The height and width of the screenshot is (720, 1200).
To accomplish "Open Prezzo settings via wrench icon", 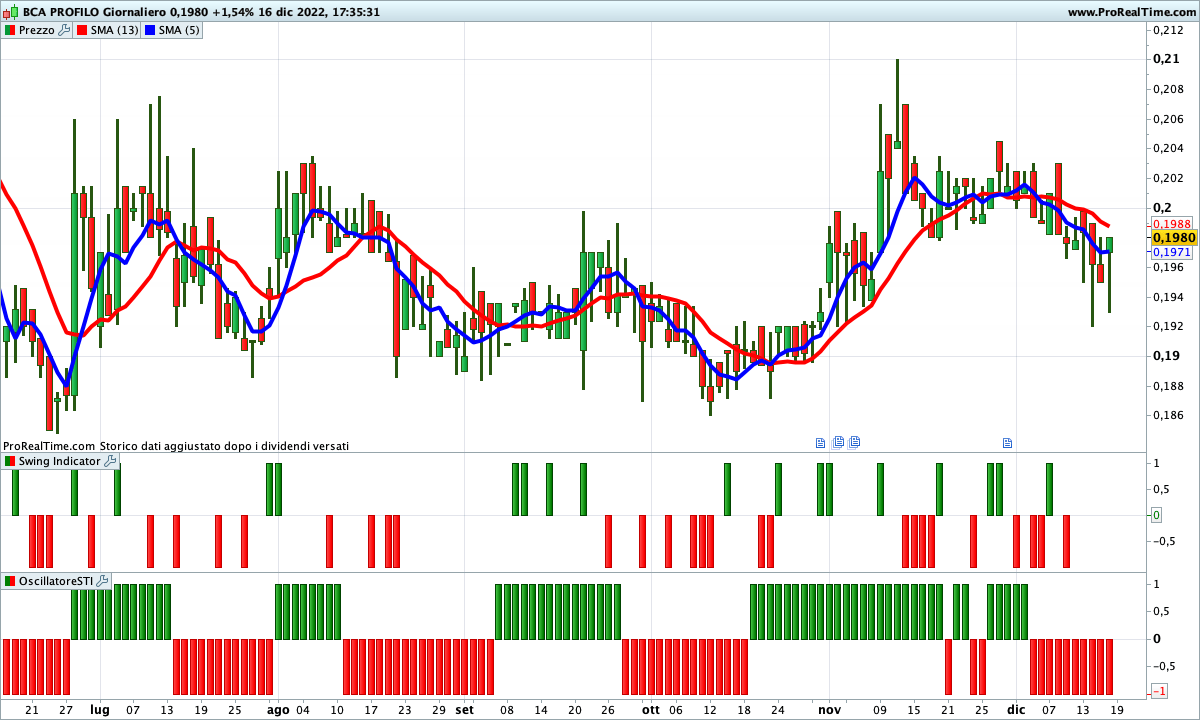I will pyautogui.click(x=64, y=30).
